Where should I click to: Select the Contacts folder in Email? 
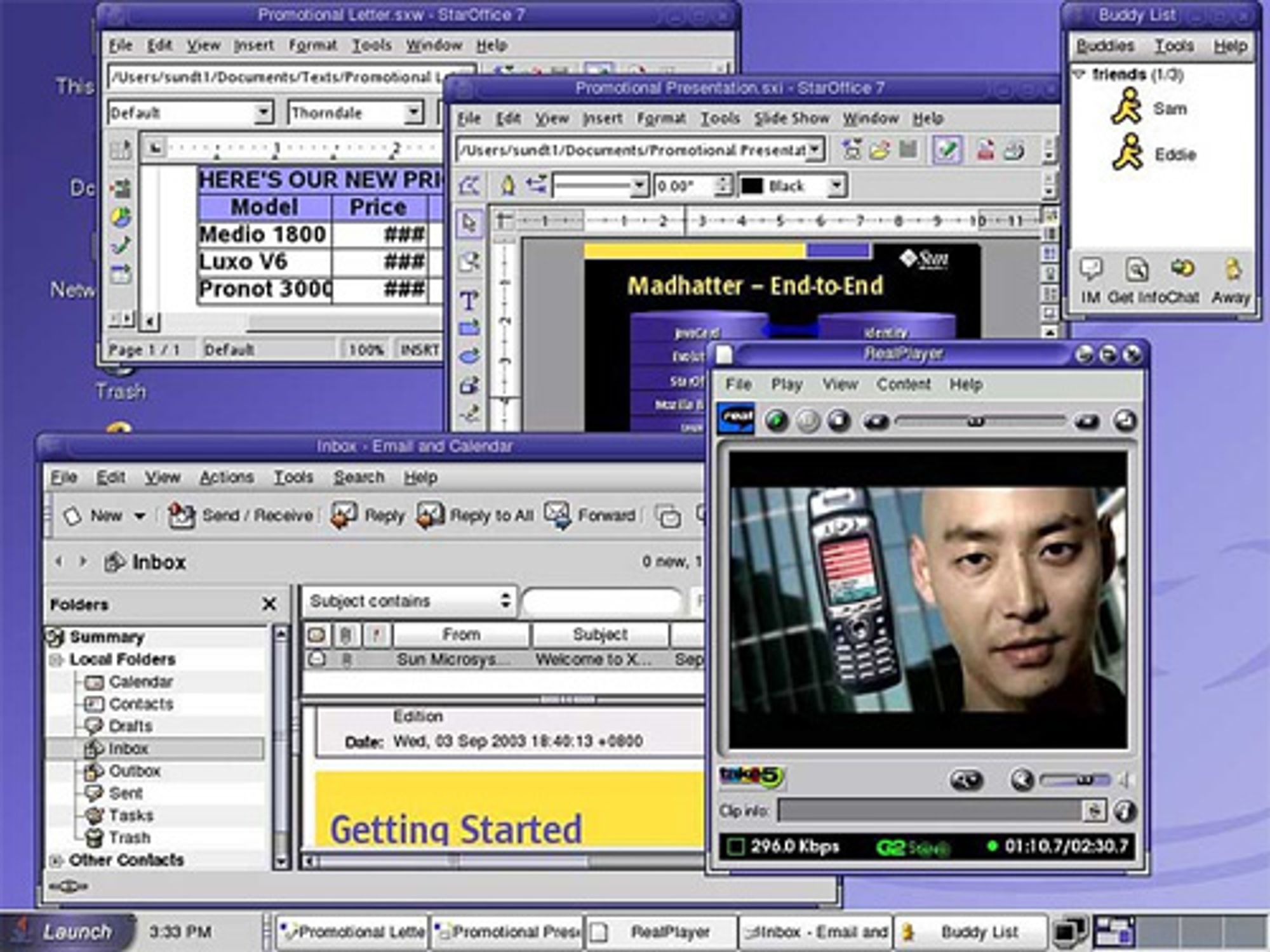tap(129, 704)
